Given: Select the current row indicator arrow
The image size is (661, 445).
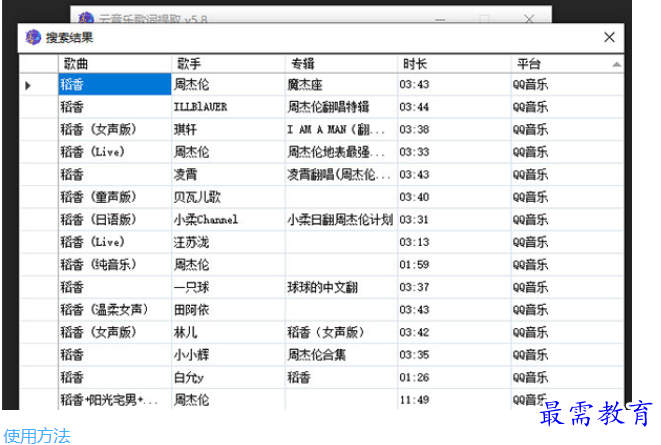Looking at the screenshot, I should pyautogui.click(x=28, y=86).
